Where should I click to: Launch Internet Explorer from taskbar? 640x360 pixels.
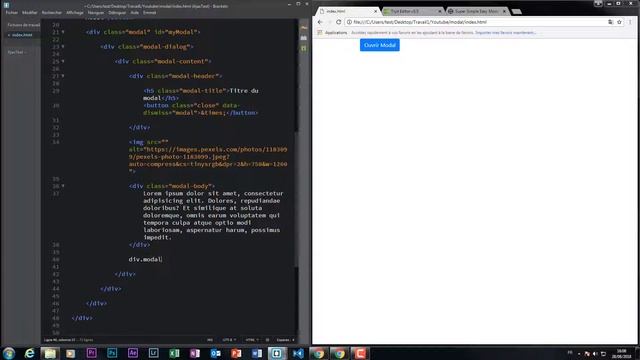pyautogui.click(x=29, y=353)
